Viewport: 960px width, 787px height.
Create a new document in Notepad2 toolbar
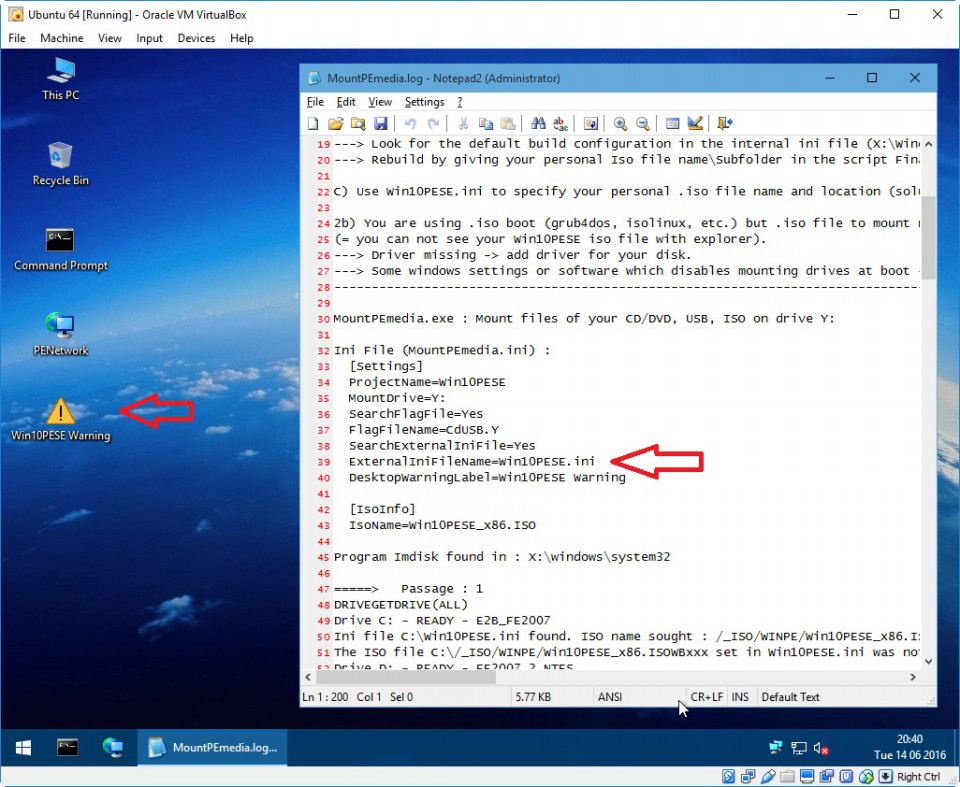(313, 124)
